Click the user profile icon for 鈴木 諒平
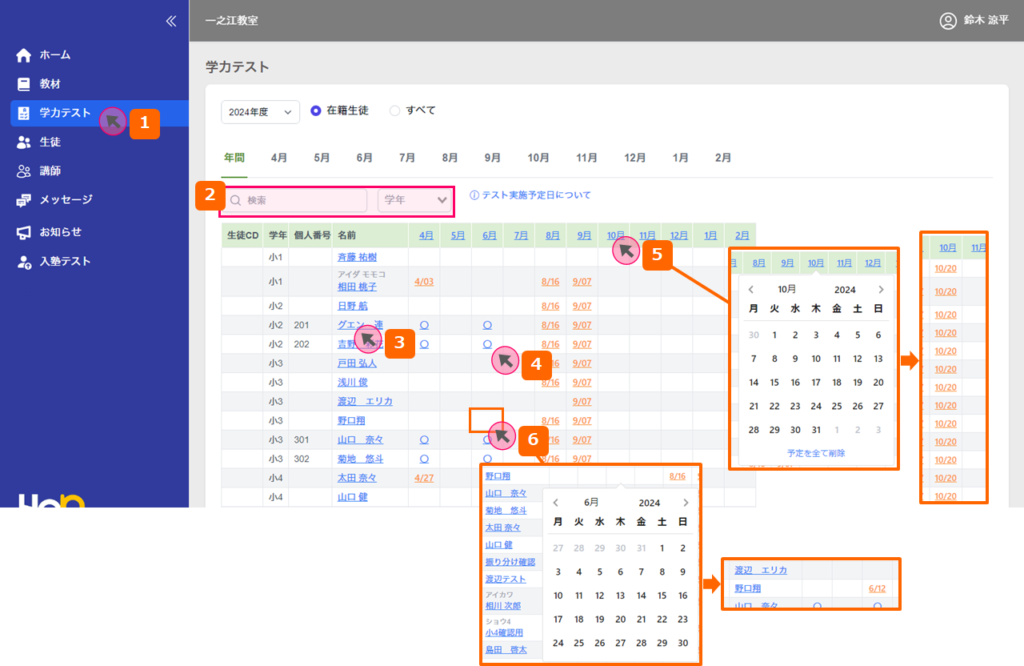 (948, 20)
